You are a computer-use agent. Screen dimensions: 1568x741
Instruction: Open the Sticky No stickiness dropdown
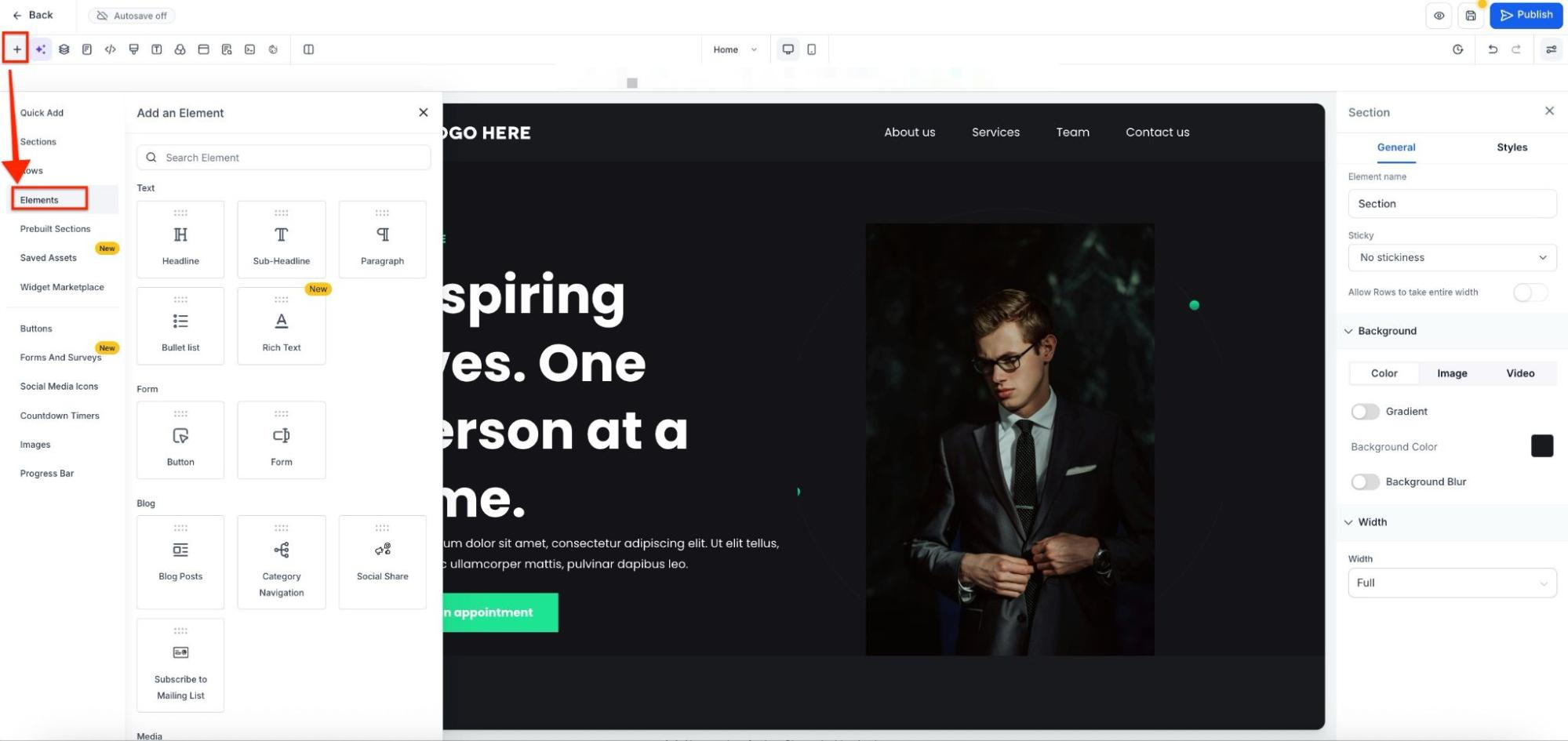(1452, 257)
